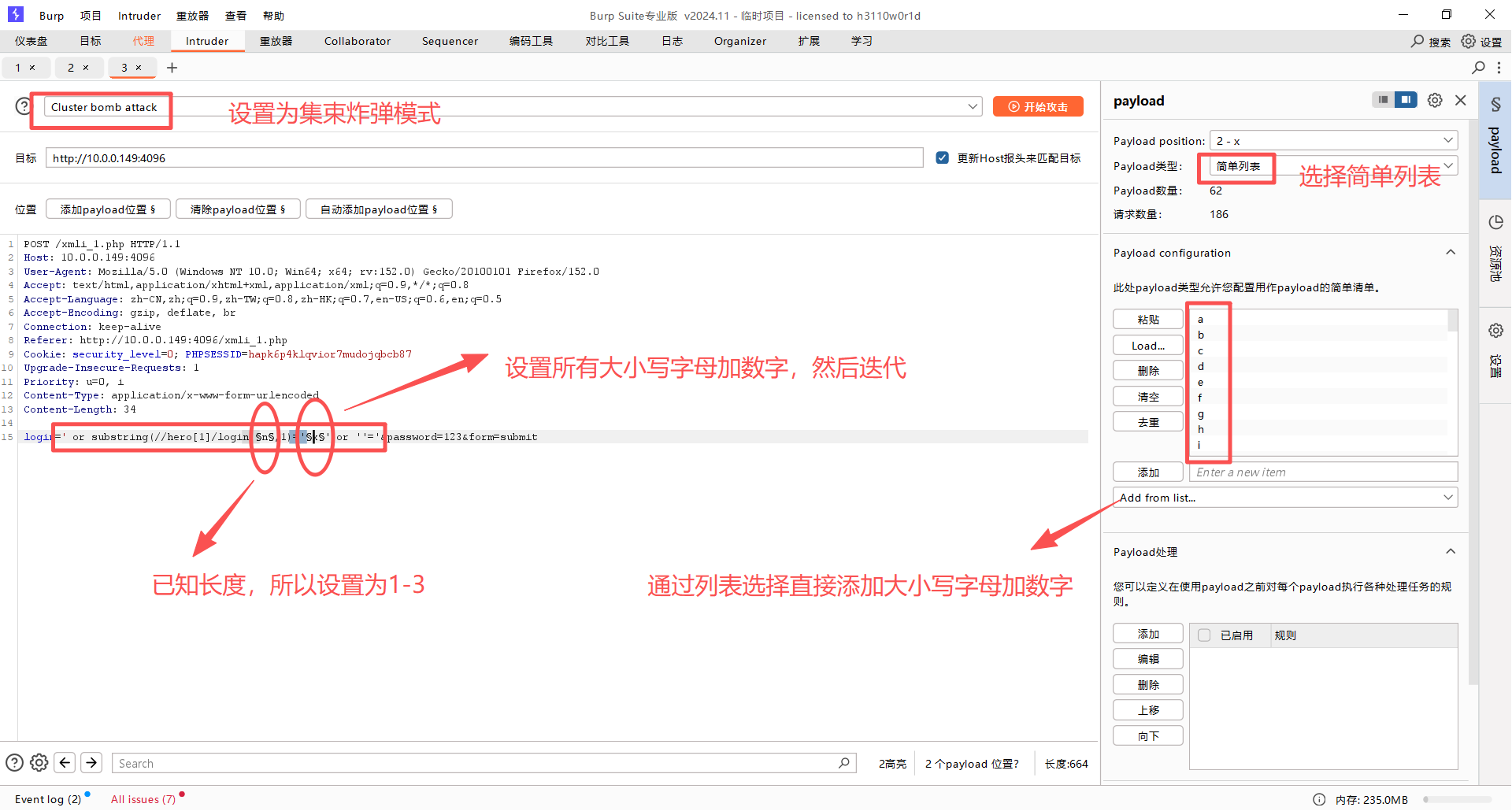Open the three-dot options menu on tab row
The height and width of the screenshot is (811, 1512).
(x=1499, y=68)
